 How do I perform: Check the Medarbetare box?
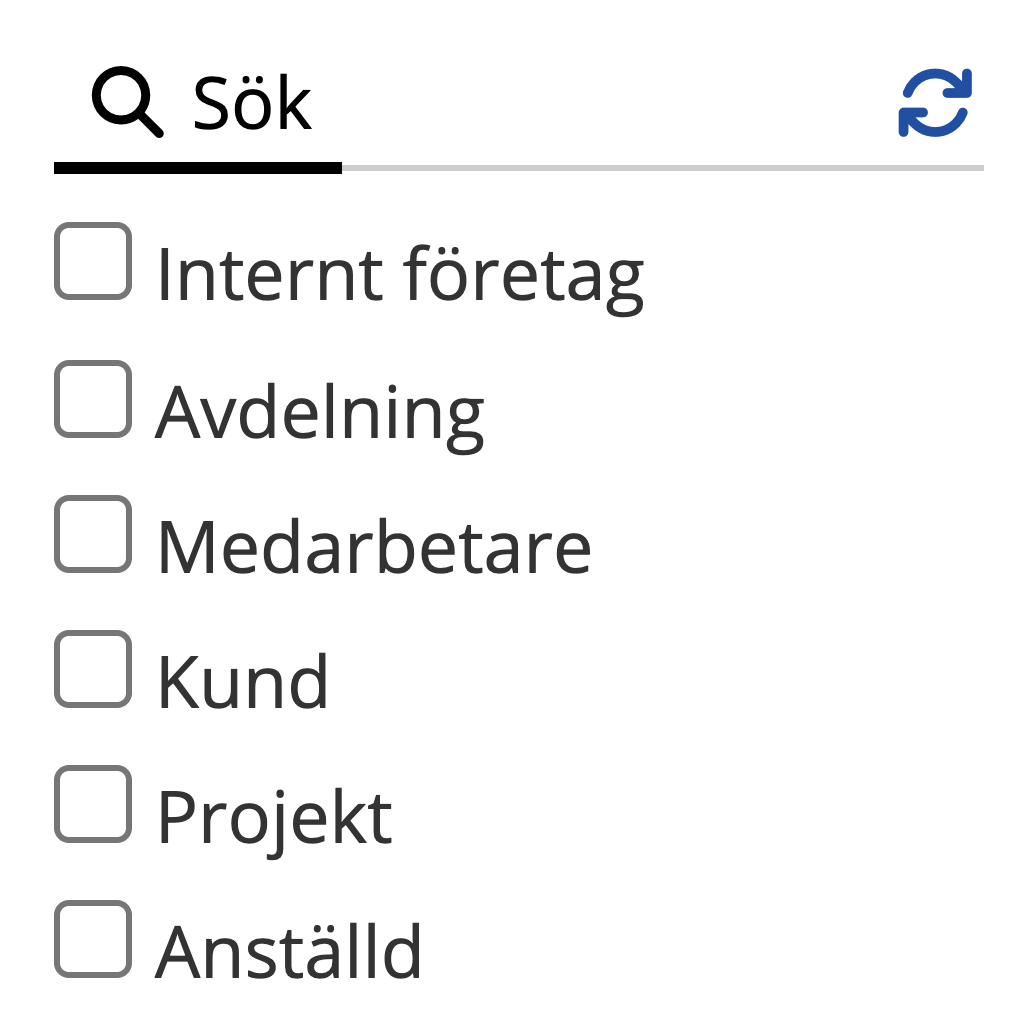(x=93, y=534)
